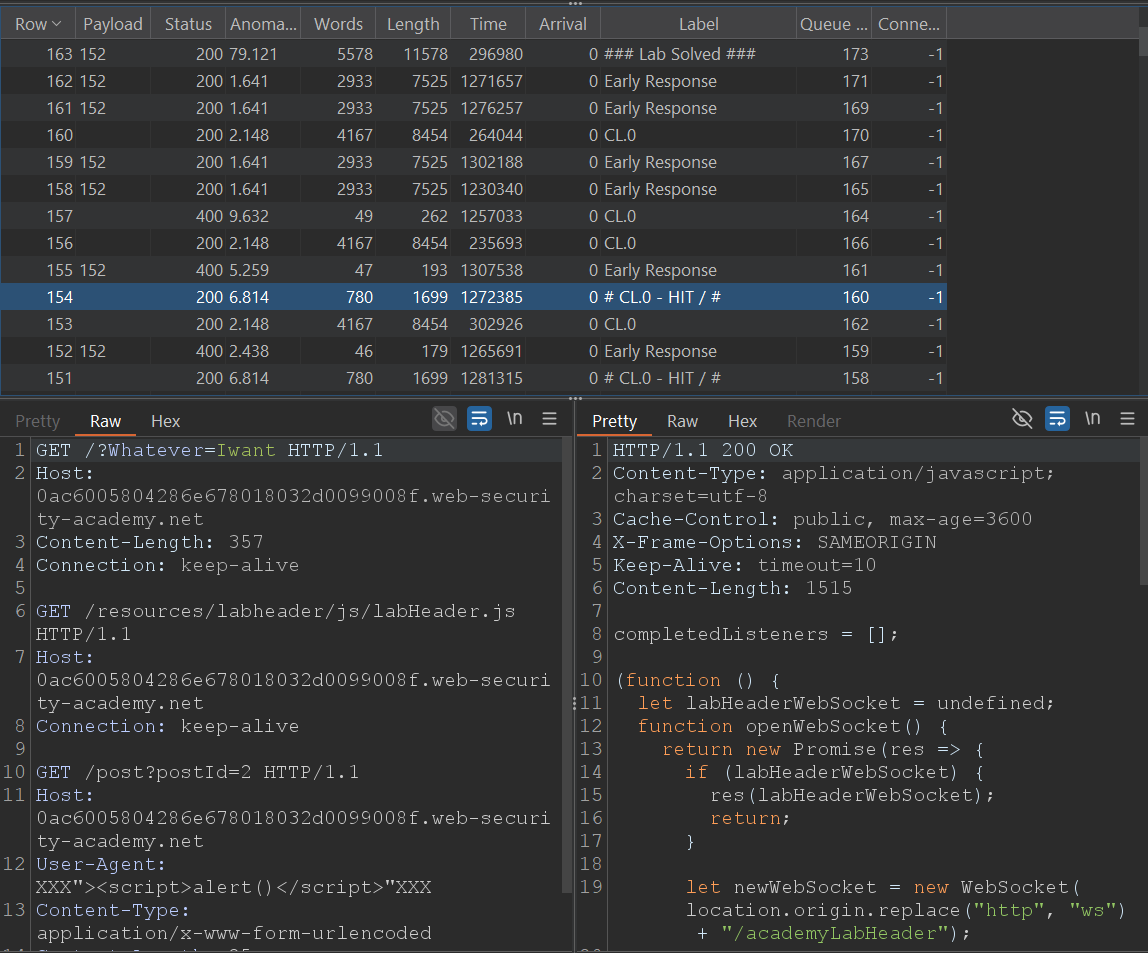Sort the table by the Anomaly column
This screenshot has height=953, width=1148.
click(x=262, y=24)
